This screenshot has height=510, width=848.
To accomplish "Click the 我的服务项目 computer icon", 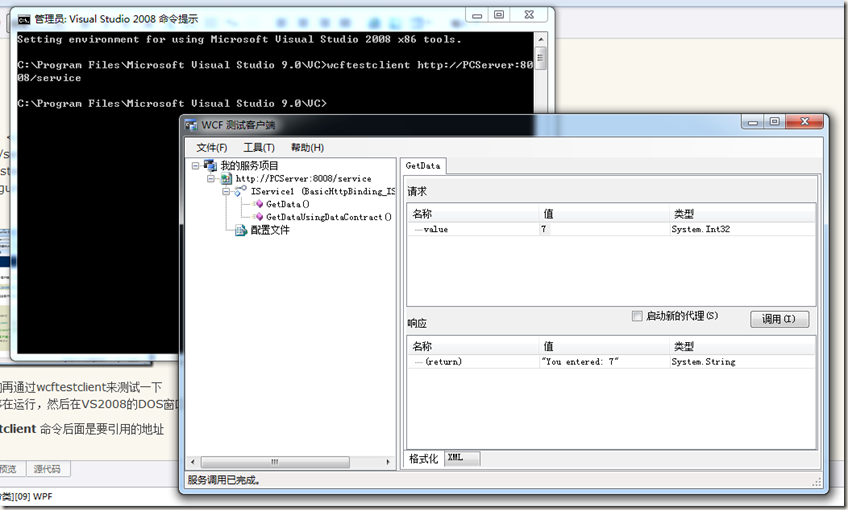I will (x=210, y=165).
